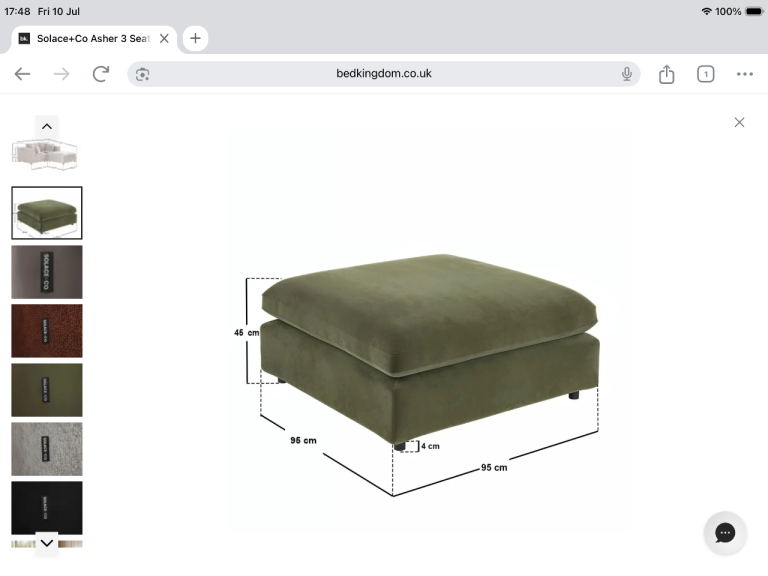This screenshot has width=768, height=576.
Task: Choose the rust brown fabric swatch thumbnail
Action: (x=47, y=331)
